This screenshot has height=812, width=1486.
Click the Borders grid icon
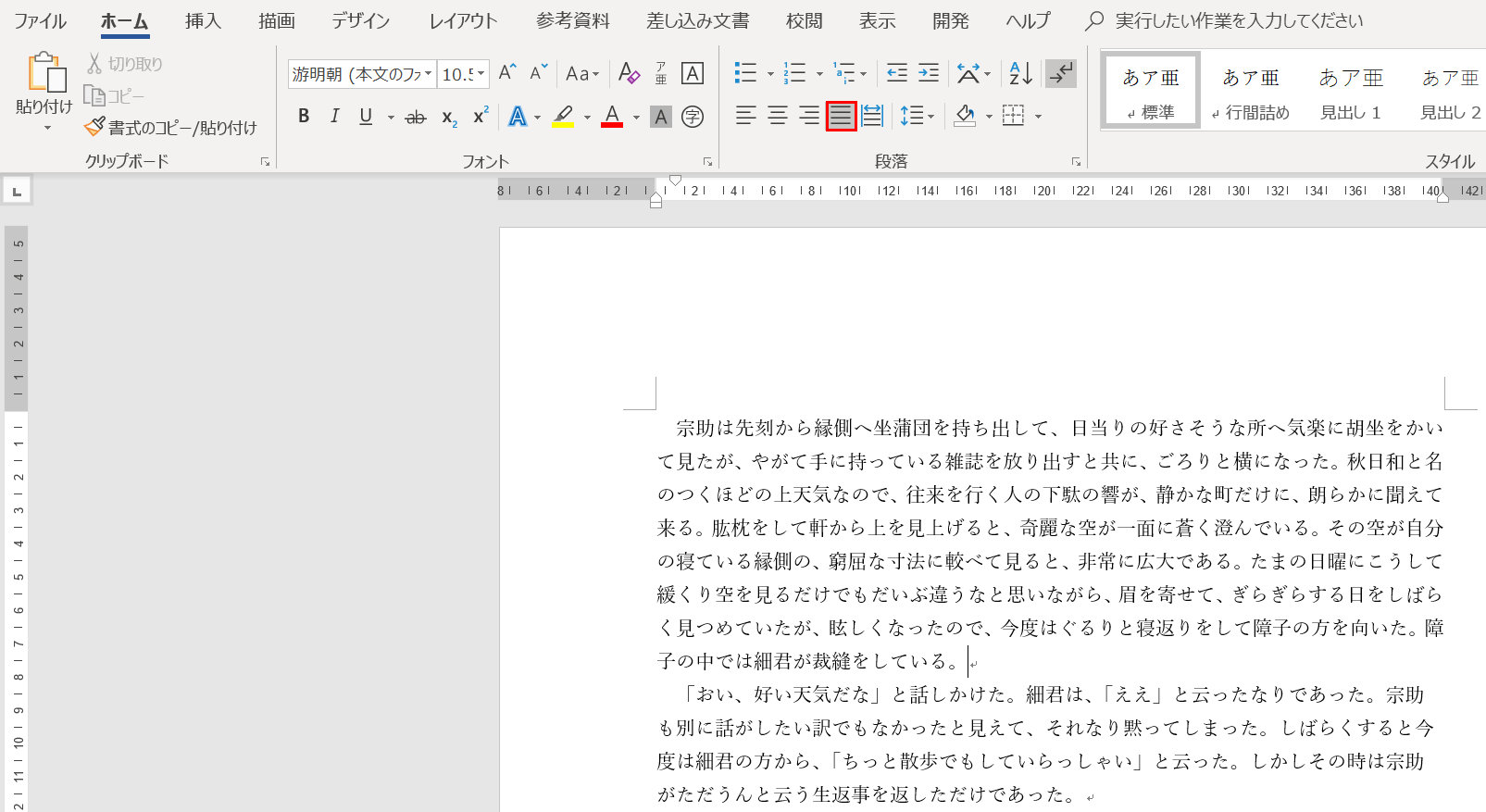pos(1014,116)
